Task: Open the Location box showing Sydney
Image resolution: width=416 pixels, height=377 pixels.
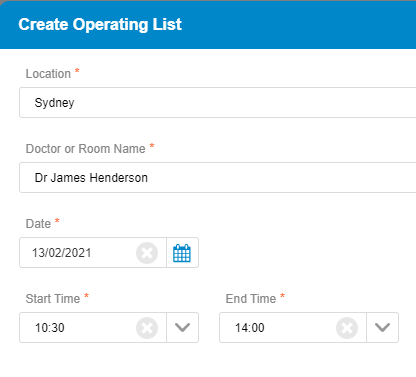Action: 218,103
